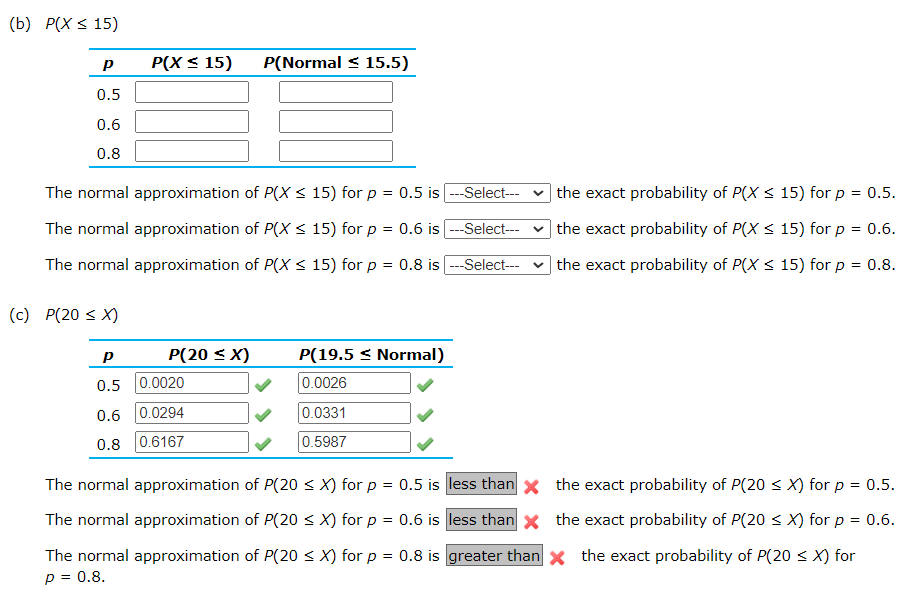Image resolution: width=922 pixels, height=603 pixels.
Task: Click the green checkmark beside 0.0294
Action: [265, 414]
